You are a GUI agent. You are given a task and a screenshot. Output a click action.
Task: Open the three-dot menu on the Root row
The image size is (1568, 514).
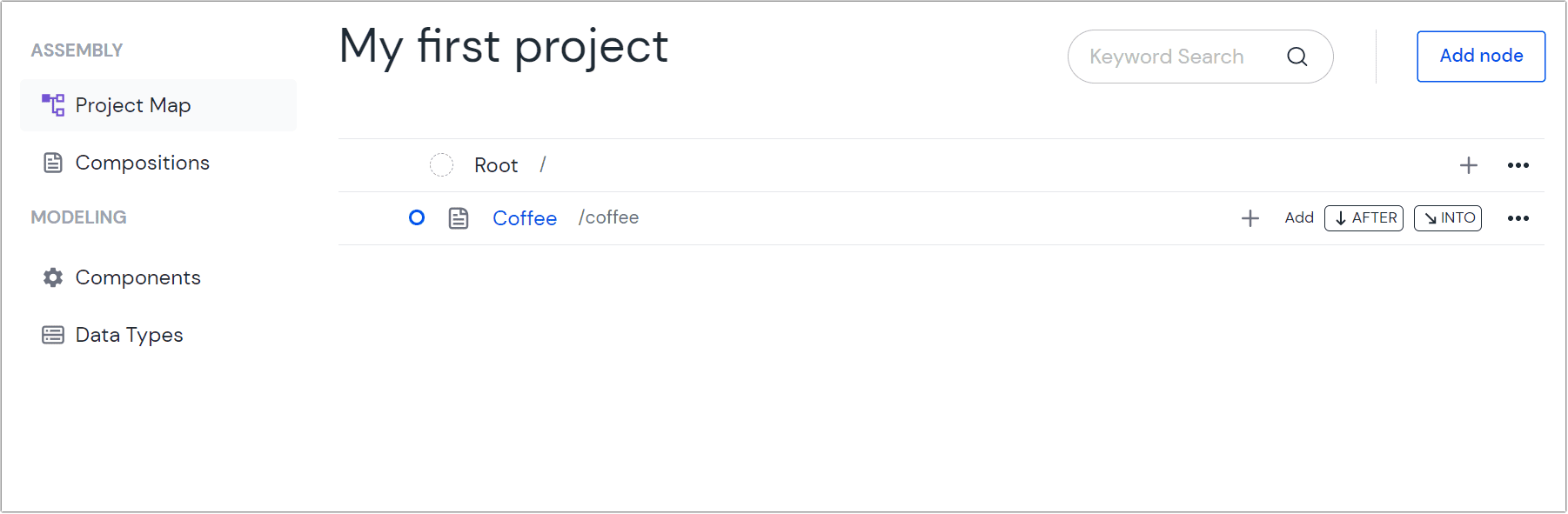click(1518, 164)
